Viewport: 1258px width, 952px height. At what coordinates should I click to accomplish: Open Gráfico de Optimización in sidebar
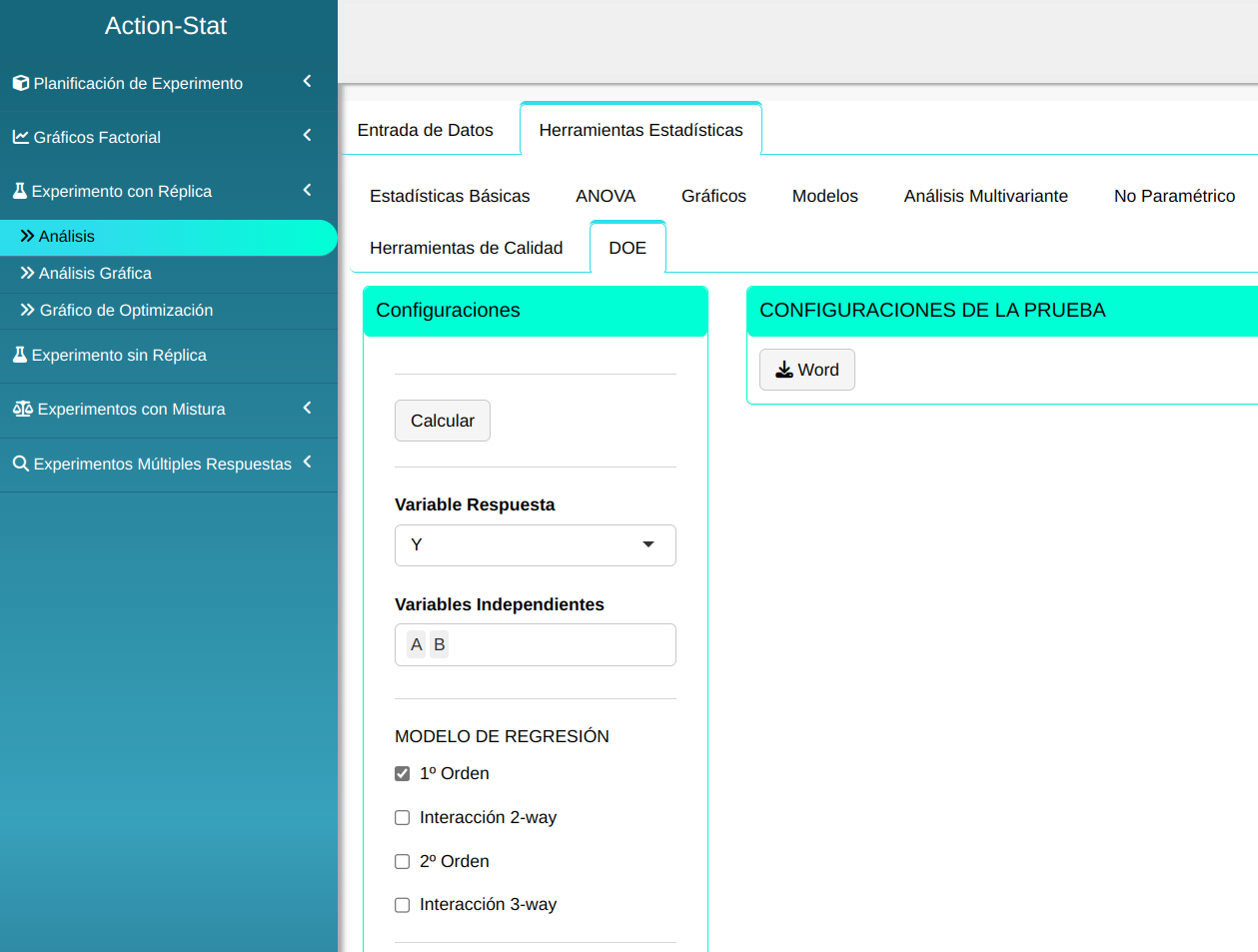(x=126, y=310)
